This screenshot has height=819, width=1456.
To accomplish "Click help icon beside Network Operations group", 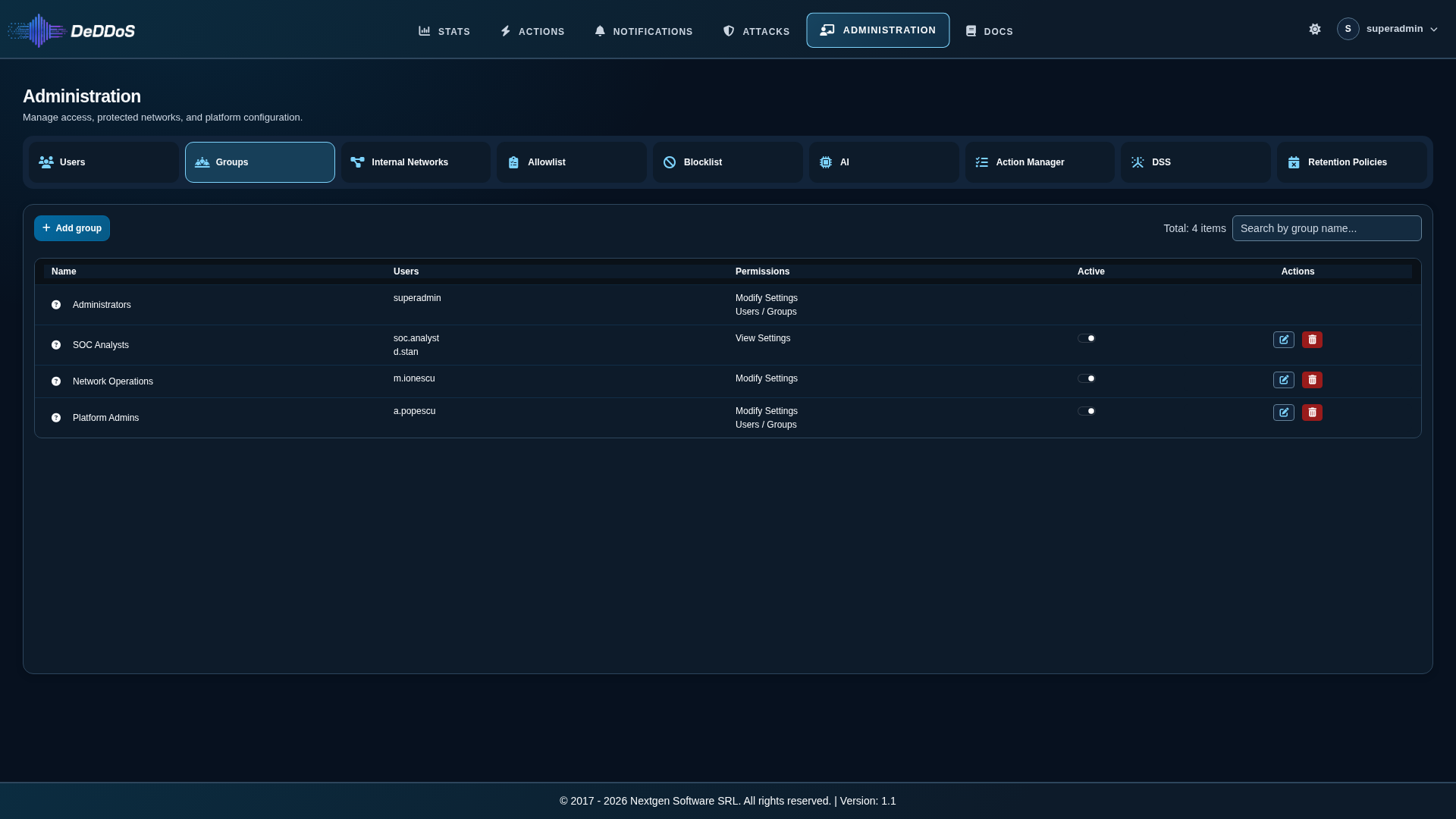I will pos(56,381).
